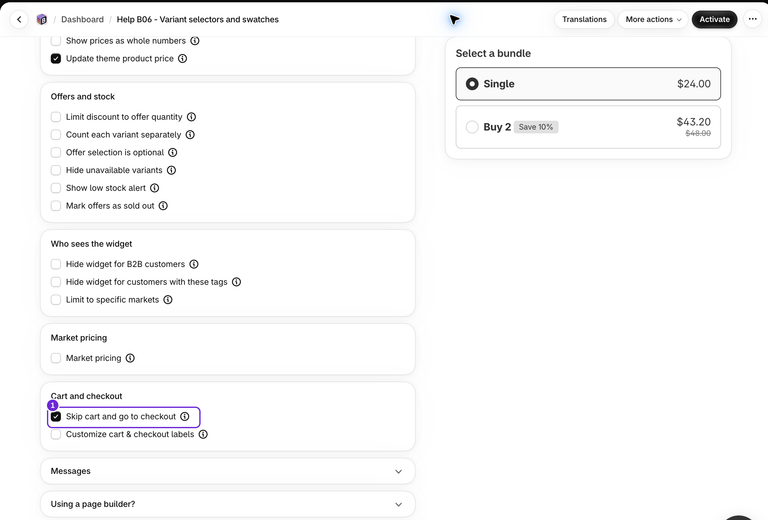Info icon for Hide unavailable variants
The width and height of the screenshot is (768, 520).
171,170
